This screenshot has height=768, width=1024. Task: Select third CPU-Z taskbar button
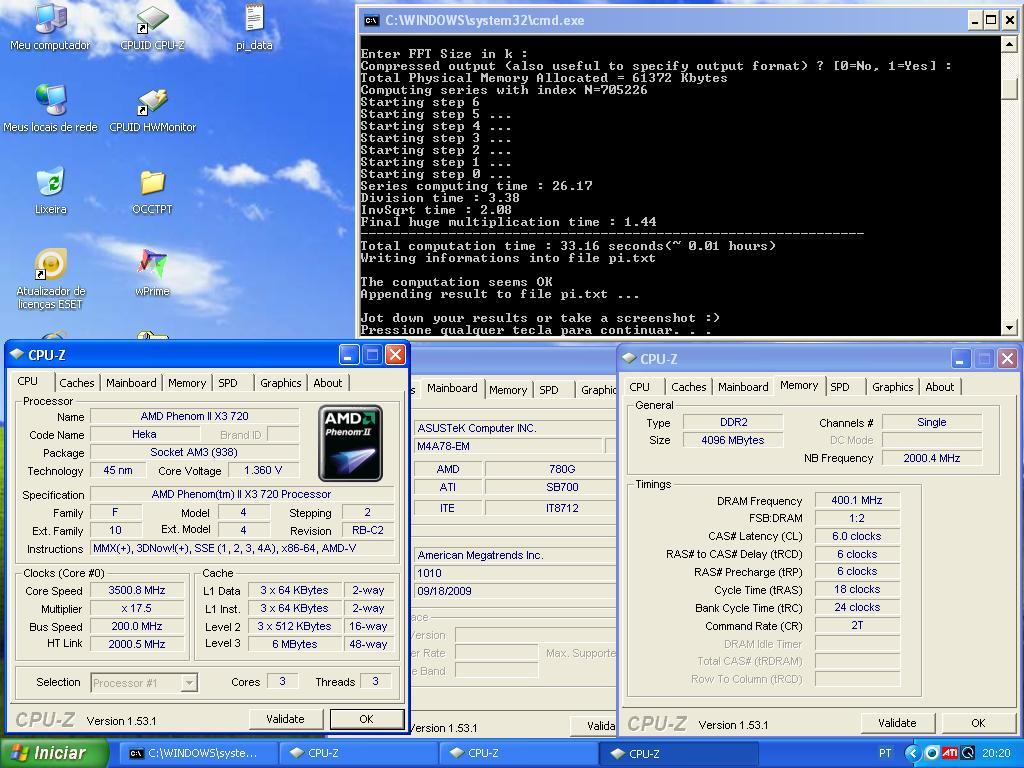pyautogui.click(x=679, y=753)
